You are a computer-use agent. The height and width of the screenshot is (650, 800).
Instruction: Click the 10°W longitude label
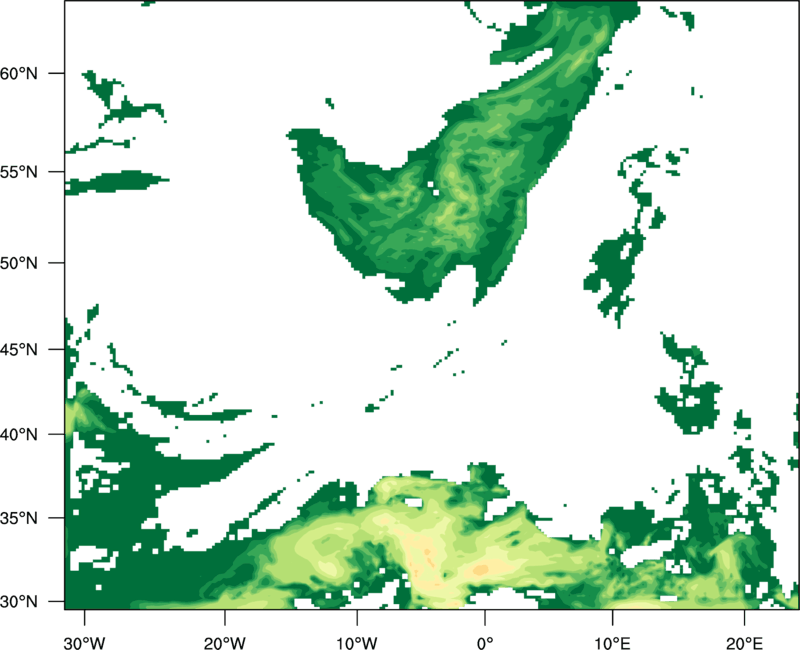click(x=357, y=643)
